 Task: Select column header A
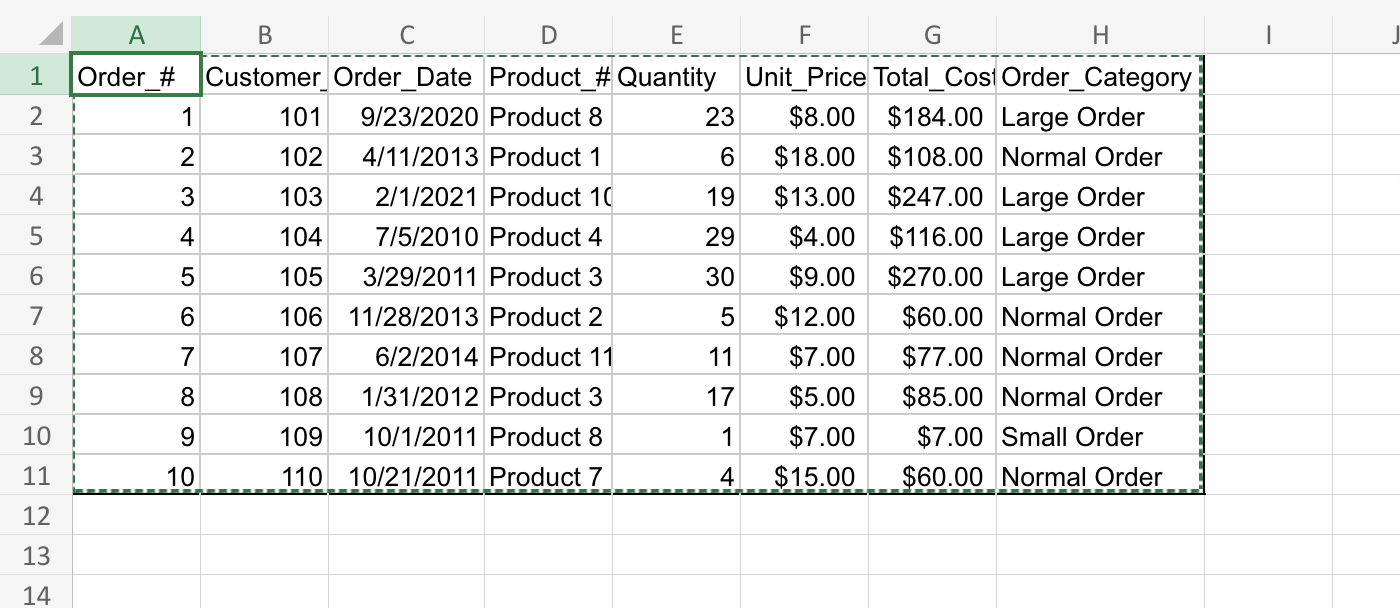click(x=136, y=34)
